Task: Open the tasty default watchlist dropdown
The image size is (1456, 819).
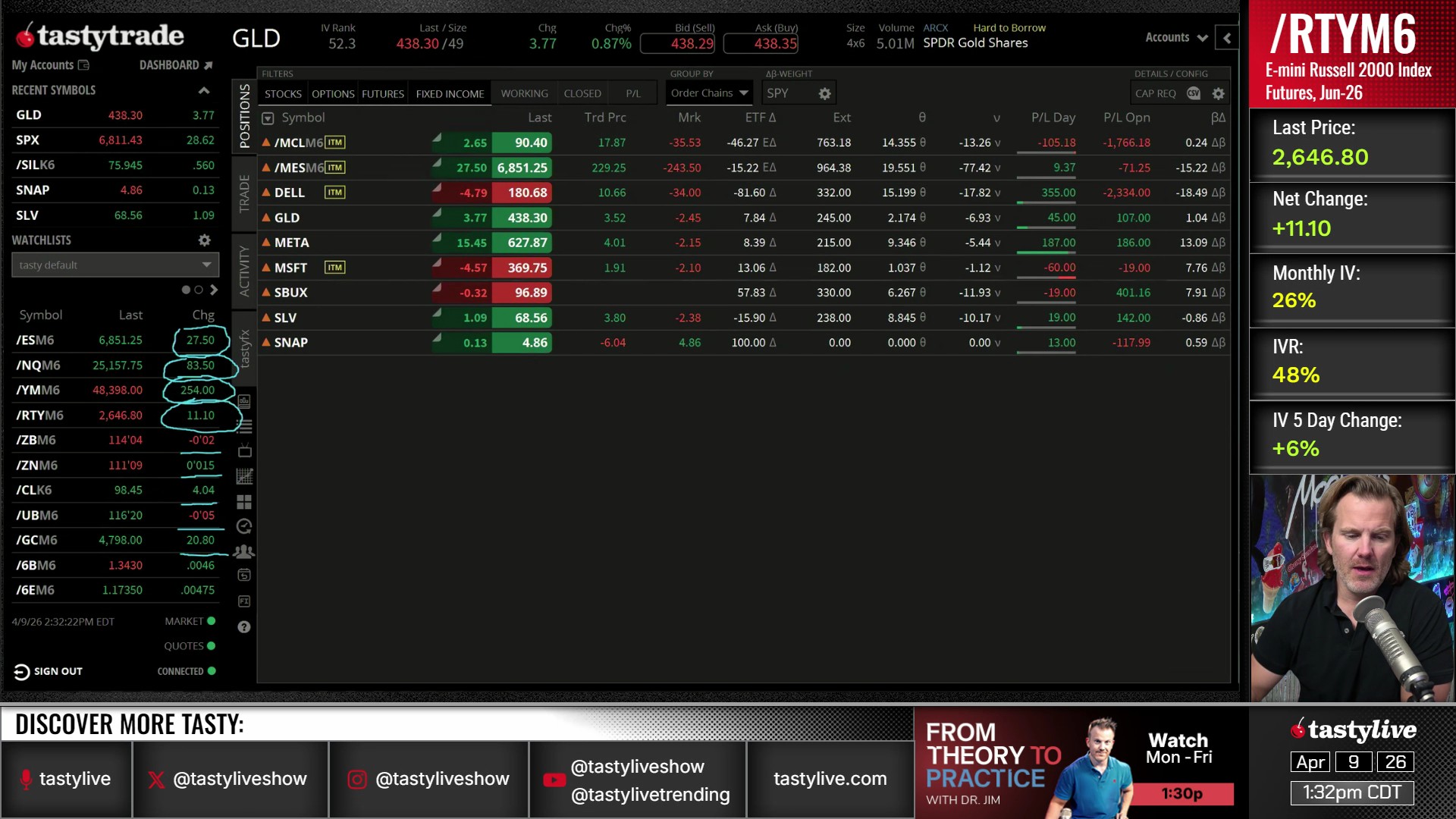Action: (115, 265)
